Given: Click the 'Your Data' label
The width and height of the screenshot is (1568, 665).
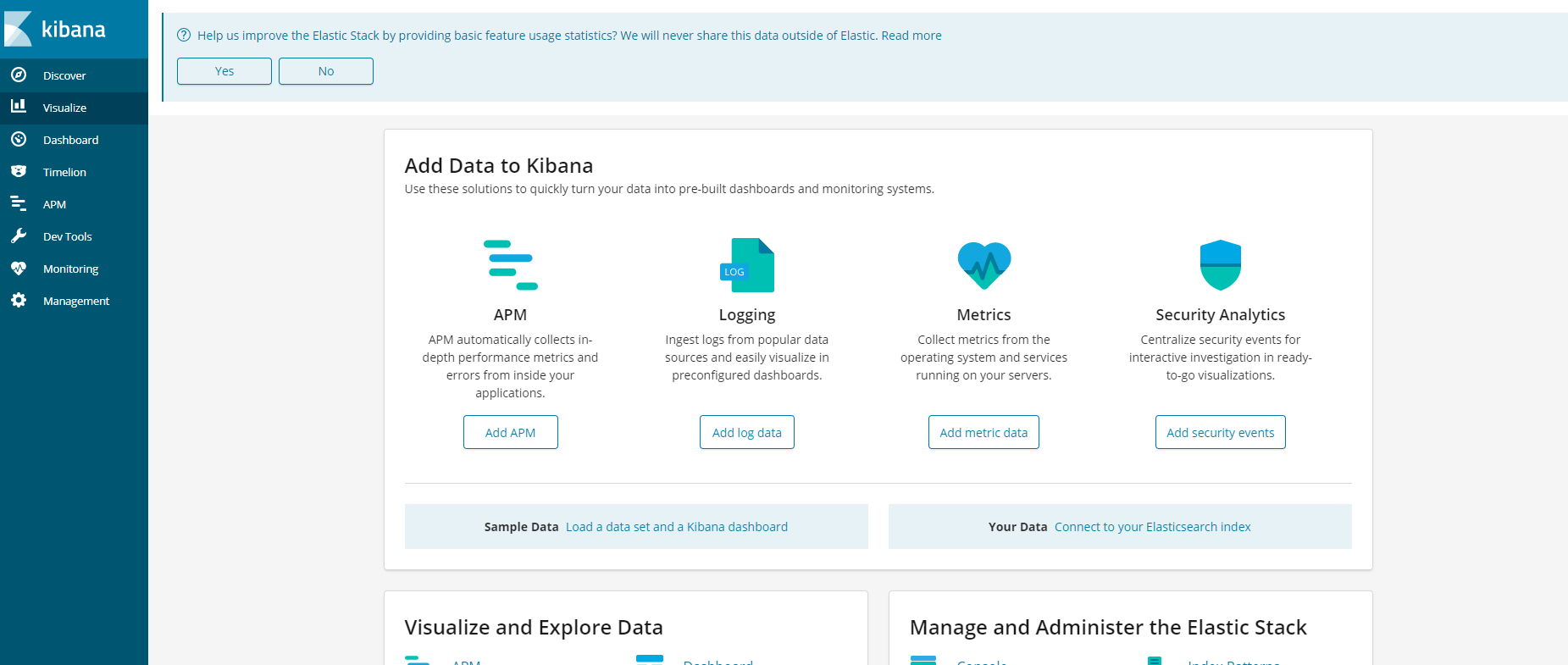Looking at the screenshot, I should point(1018,527).
